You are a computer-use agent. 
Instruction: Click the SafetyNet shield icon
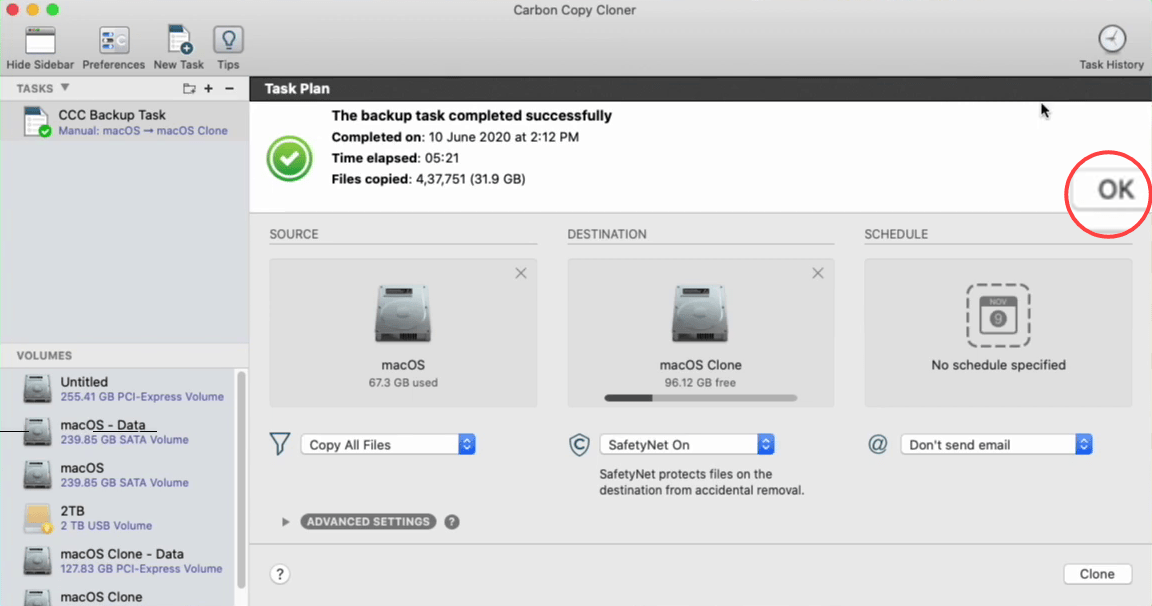click(579, 444)
